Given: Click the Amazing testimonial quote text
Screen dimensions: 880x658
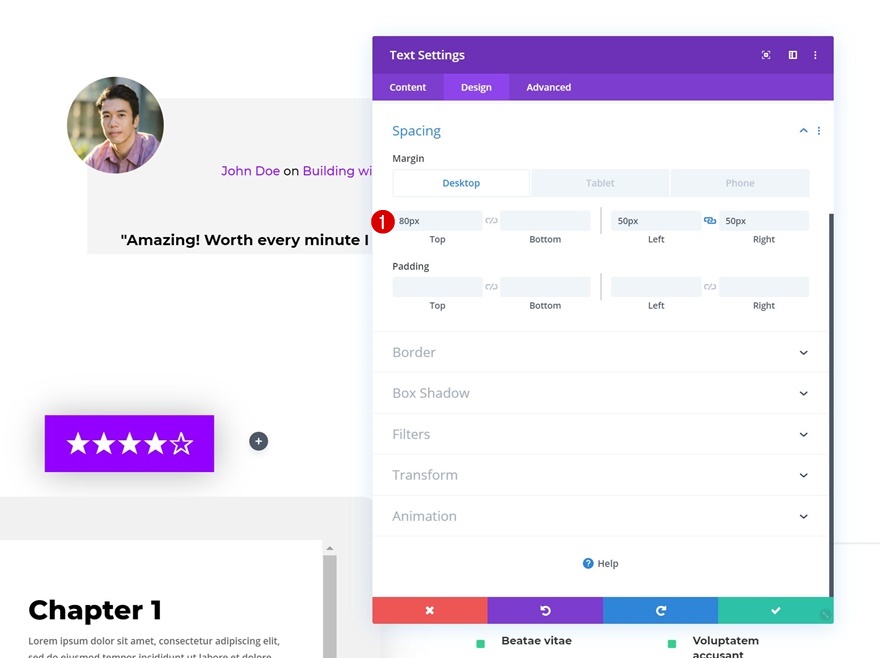Looking at the screenshot, I should (x=245, y=240).
